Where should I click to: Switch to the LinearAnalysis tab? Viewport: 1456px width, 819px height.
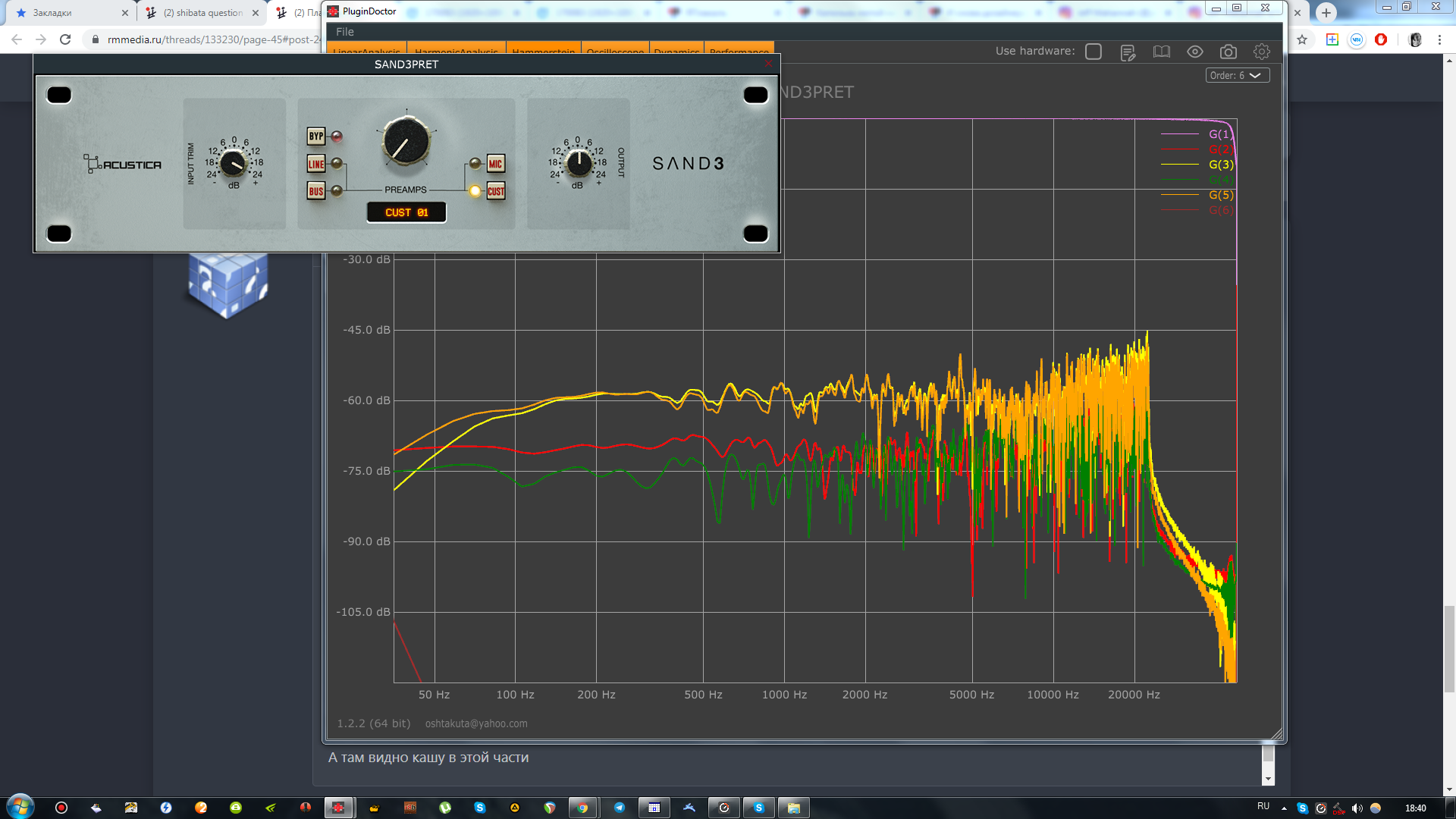pyautogui.click(x=367, y=49)
